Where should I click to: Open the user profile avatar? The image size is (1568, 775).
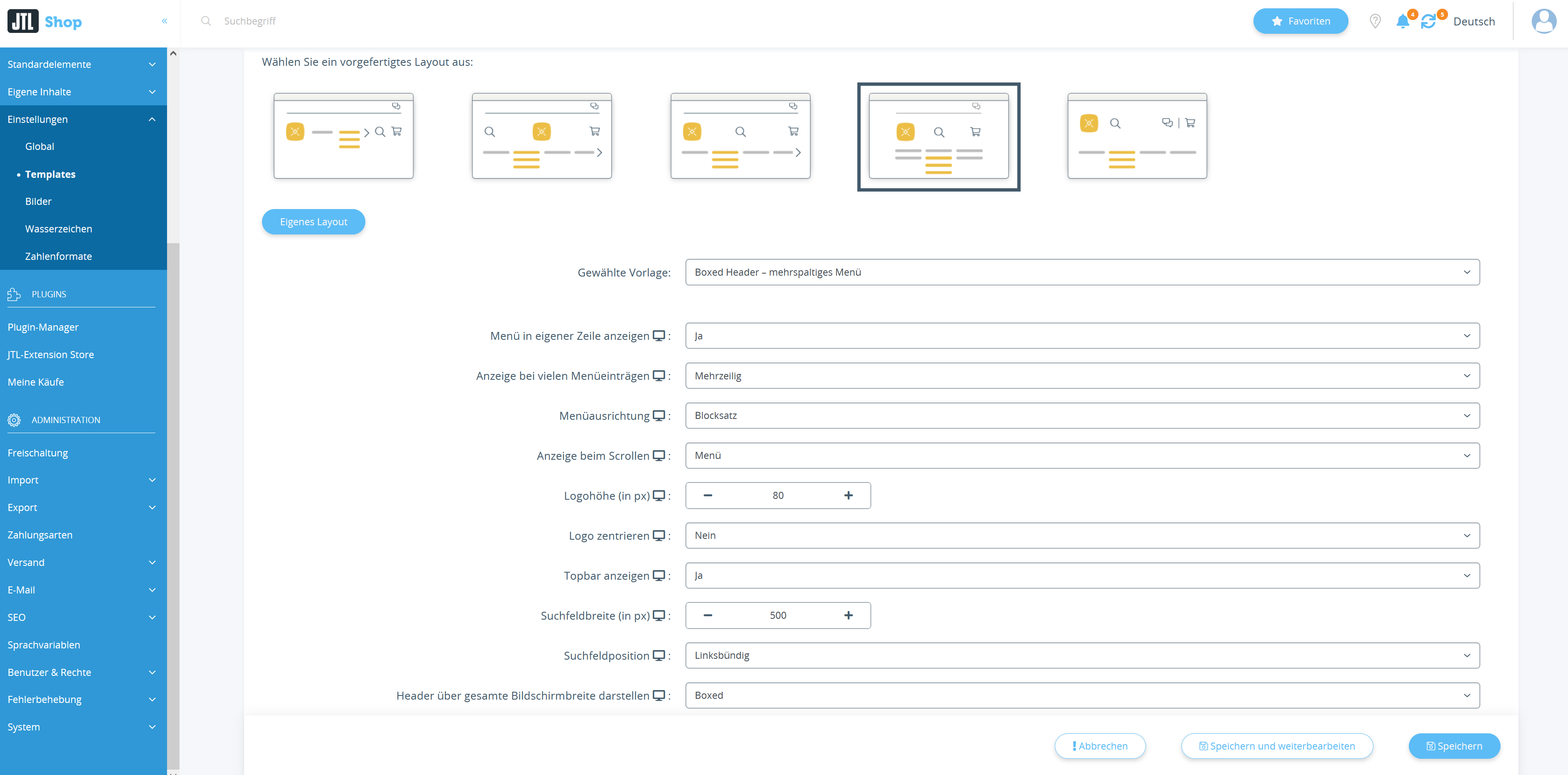1543,21
